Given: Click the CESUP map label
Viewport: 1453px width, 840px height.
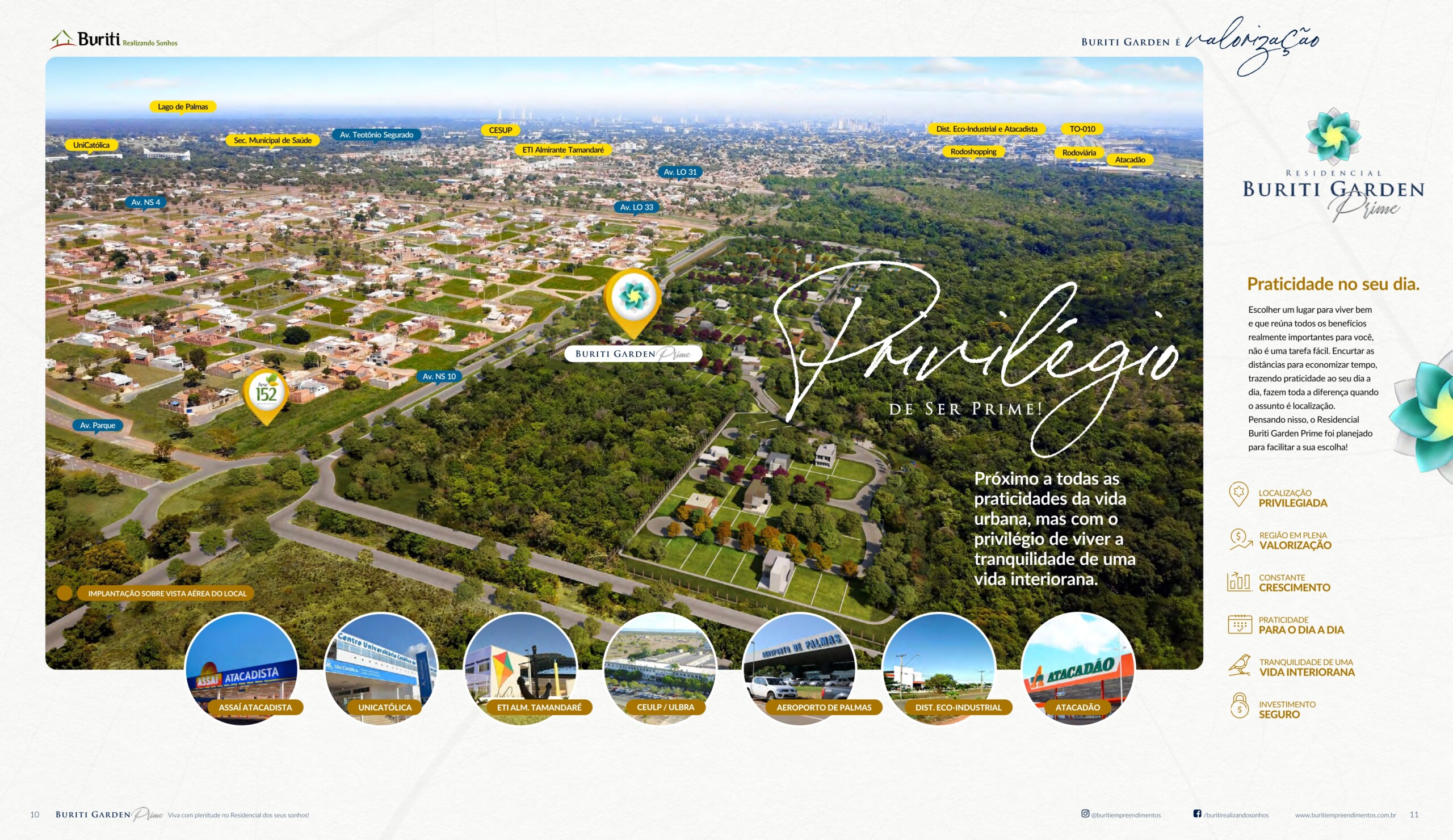Looking at the screenshot, I should (x=501, y=131).
